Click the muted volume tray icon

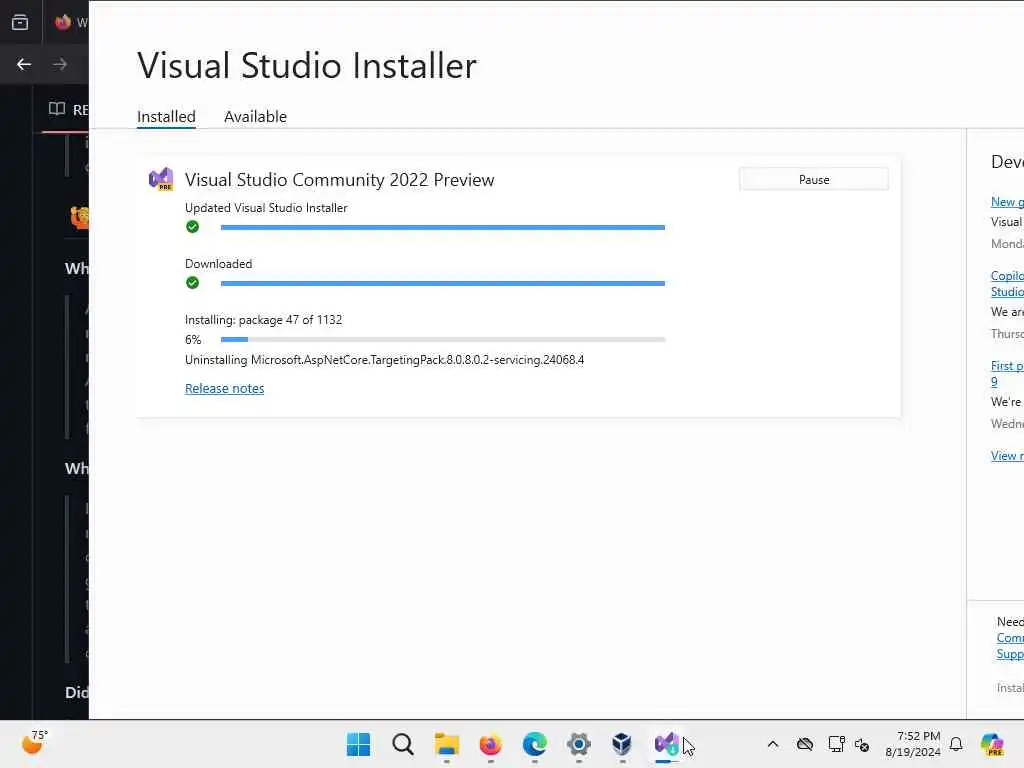[861, 744]
